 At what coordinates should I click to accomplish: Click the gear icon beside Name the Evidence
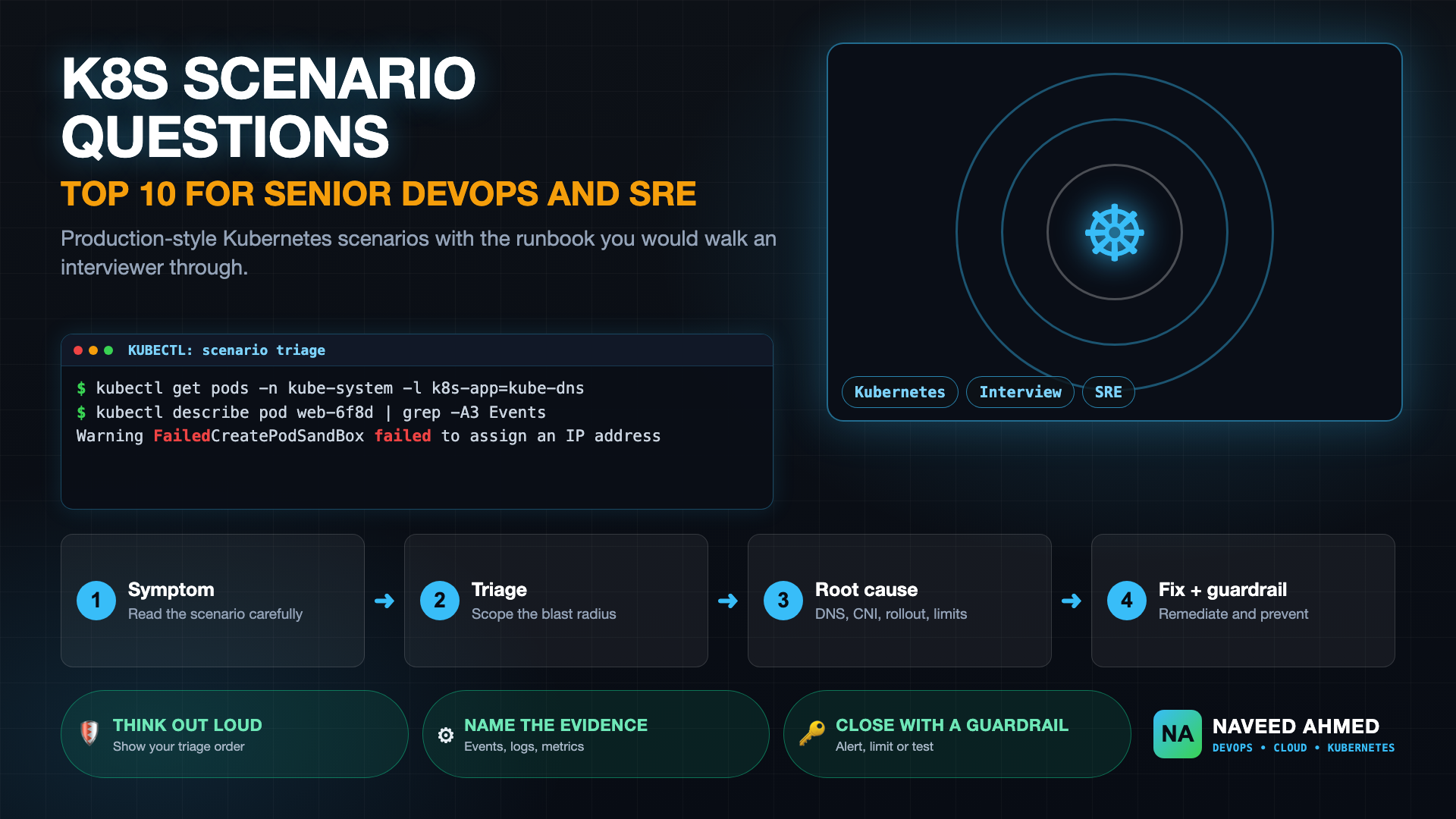[x=446, y=735]
